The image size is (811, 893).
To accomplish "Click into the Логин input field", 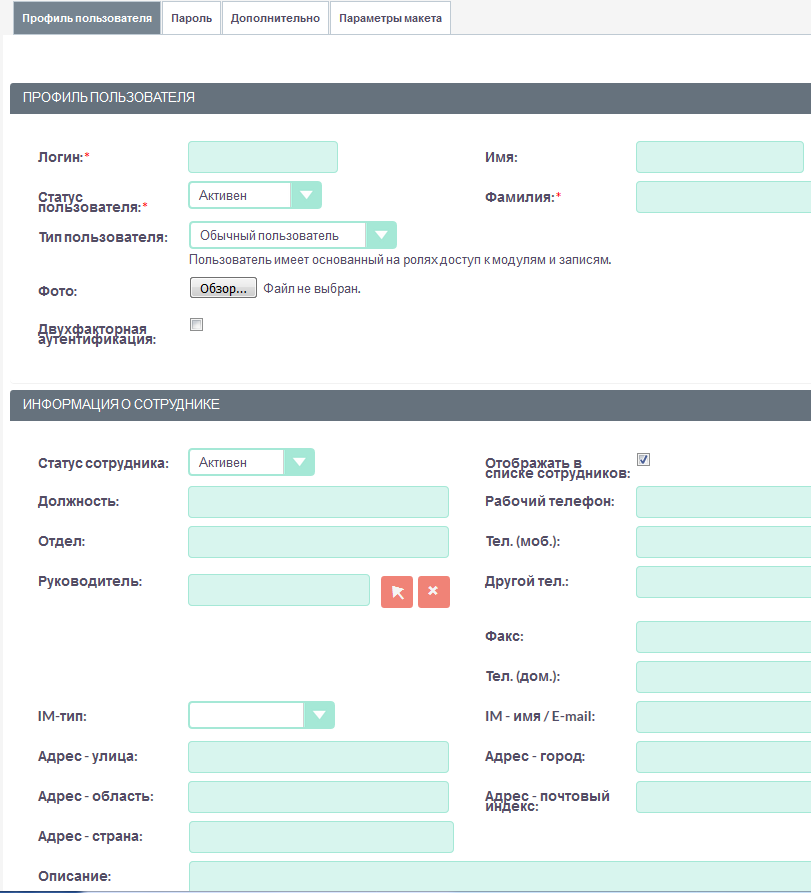I will point(263,157).
